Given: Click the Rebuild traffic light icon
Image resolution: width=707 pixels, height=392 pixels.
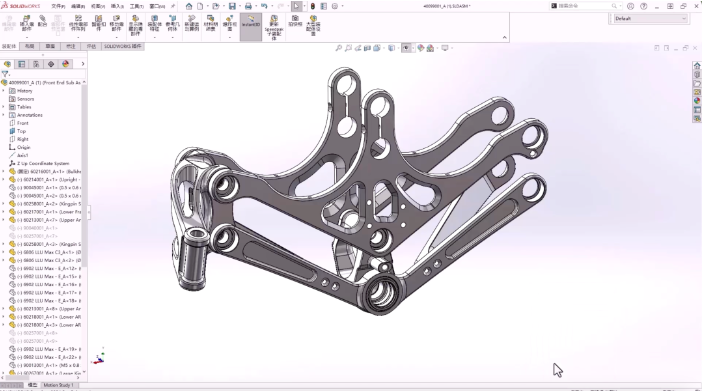Looking at the screenshot, I should pyautogui.click(x=312, y=6).
